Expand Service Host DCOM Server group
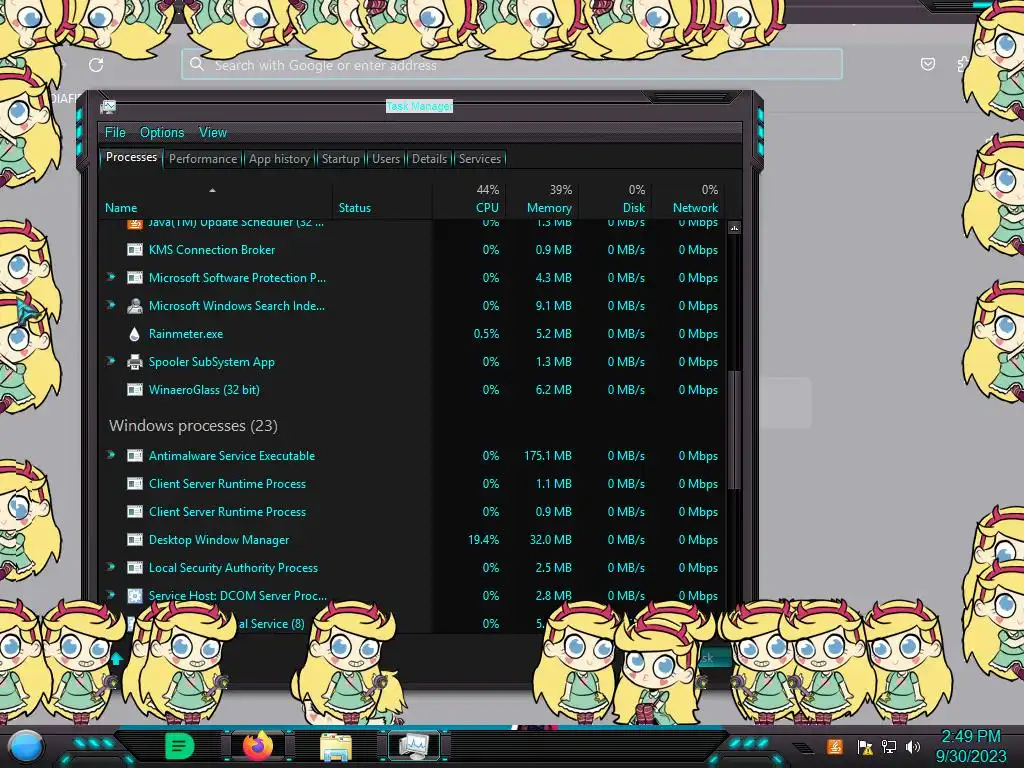Screen dimensions: 1024x768 pyautogui.click(x=111, y=595)
